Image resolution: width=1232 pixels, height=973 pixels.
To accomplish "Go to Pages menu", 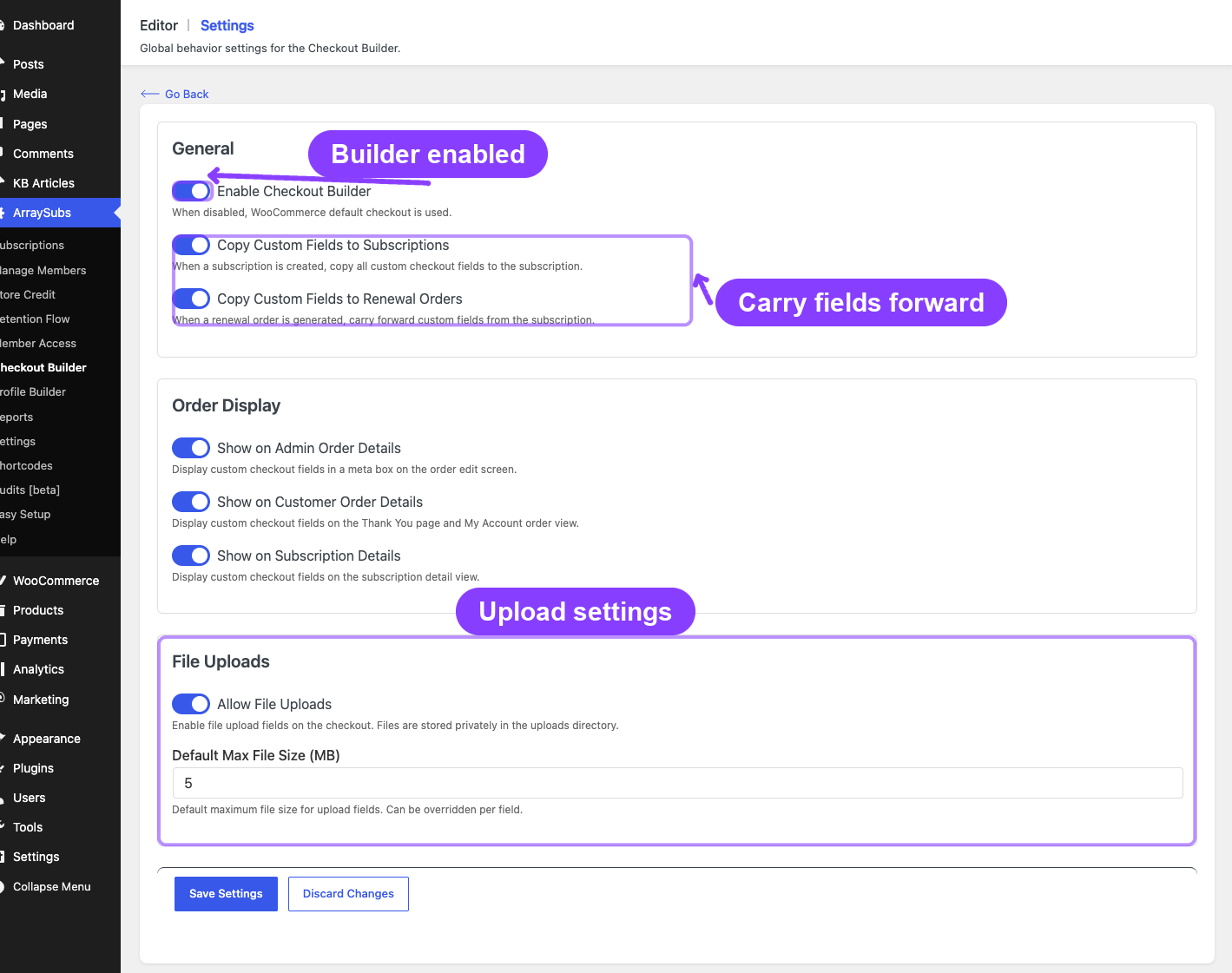I will [x=60, y=124].
